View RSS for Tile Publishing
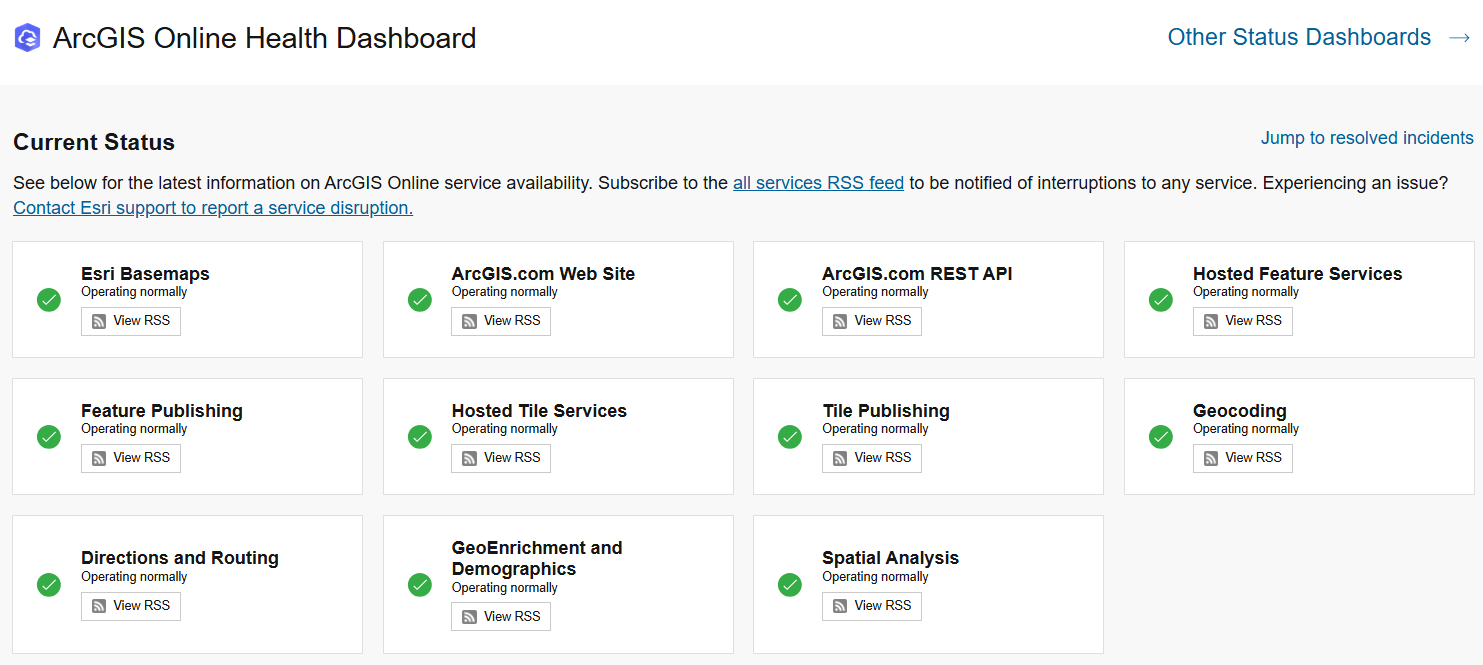This screenshot has height=665, width=1483. point(872,458)
